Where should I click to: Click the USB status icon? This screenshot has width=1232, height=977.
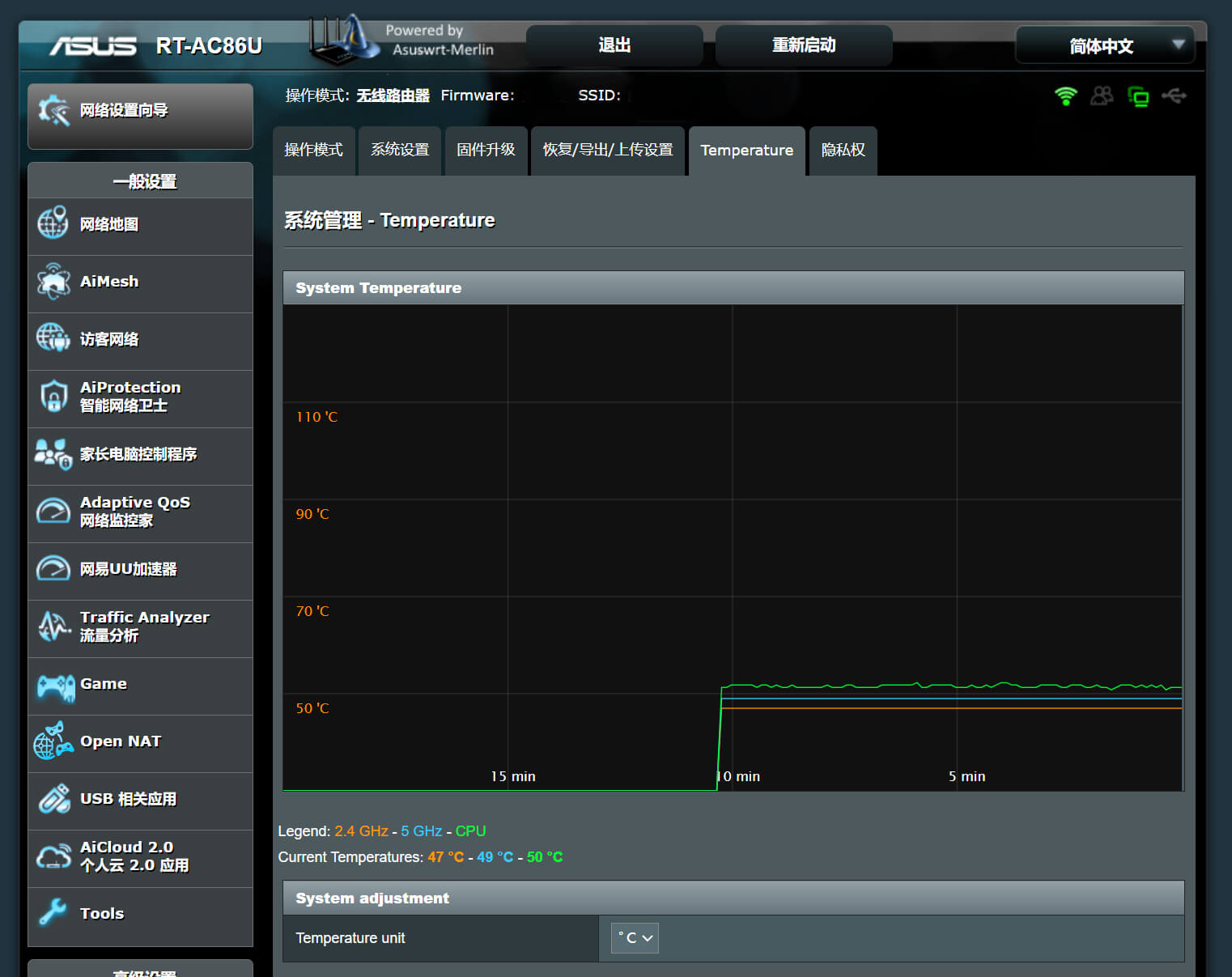pos(1174,96)
